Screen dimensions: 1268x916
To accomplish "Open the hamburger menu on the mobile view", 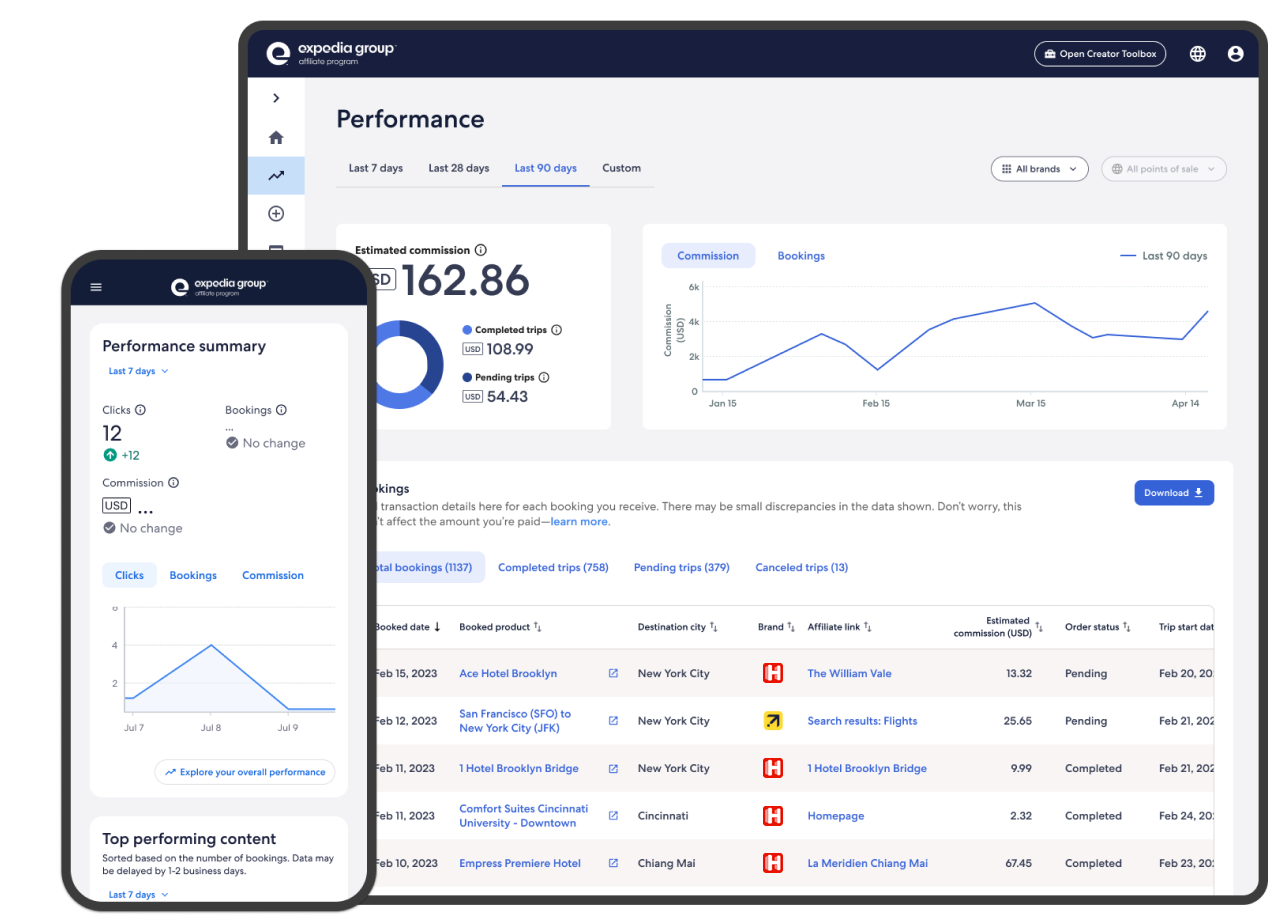I will pos(96,286).
